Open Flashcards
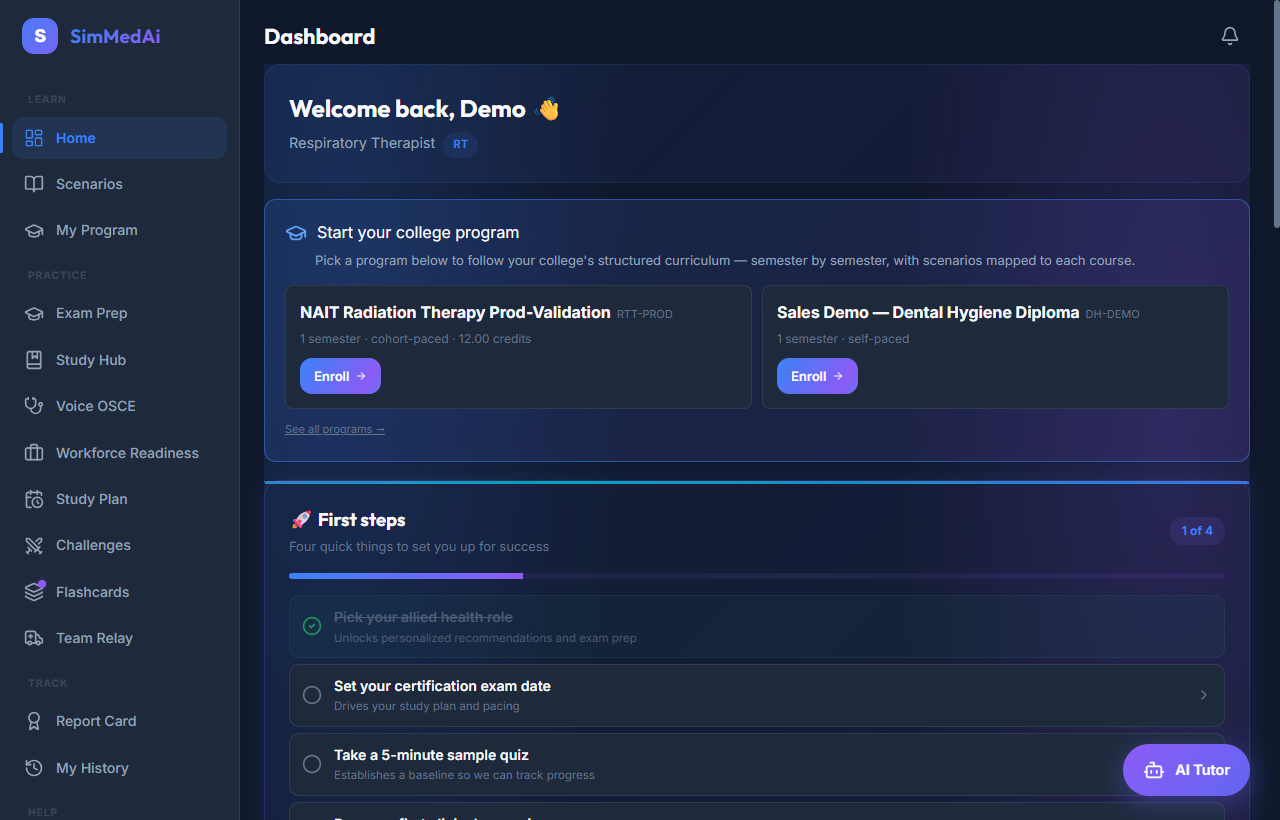Image resolution: width=1280 pixels, height=820 pixels. tap(120, 592)
